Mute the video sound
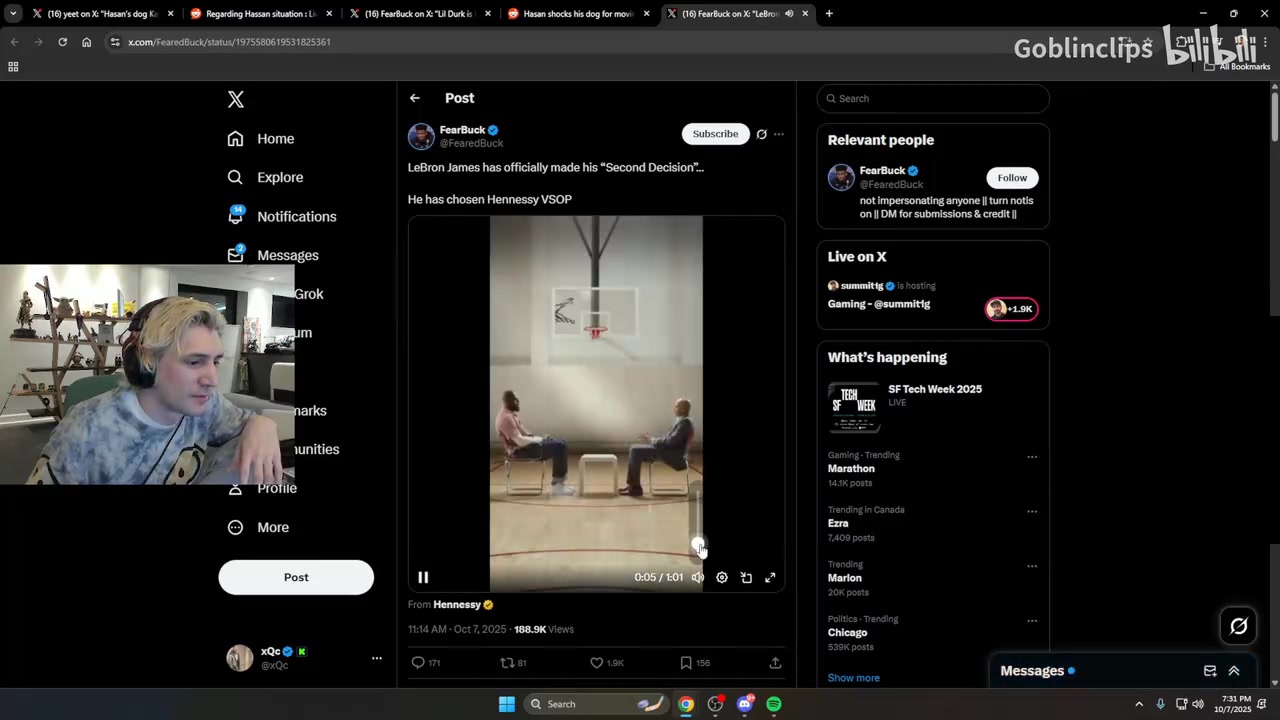1280x720 pixels. (698, 577)
